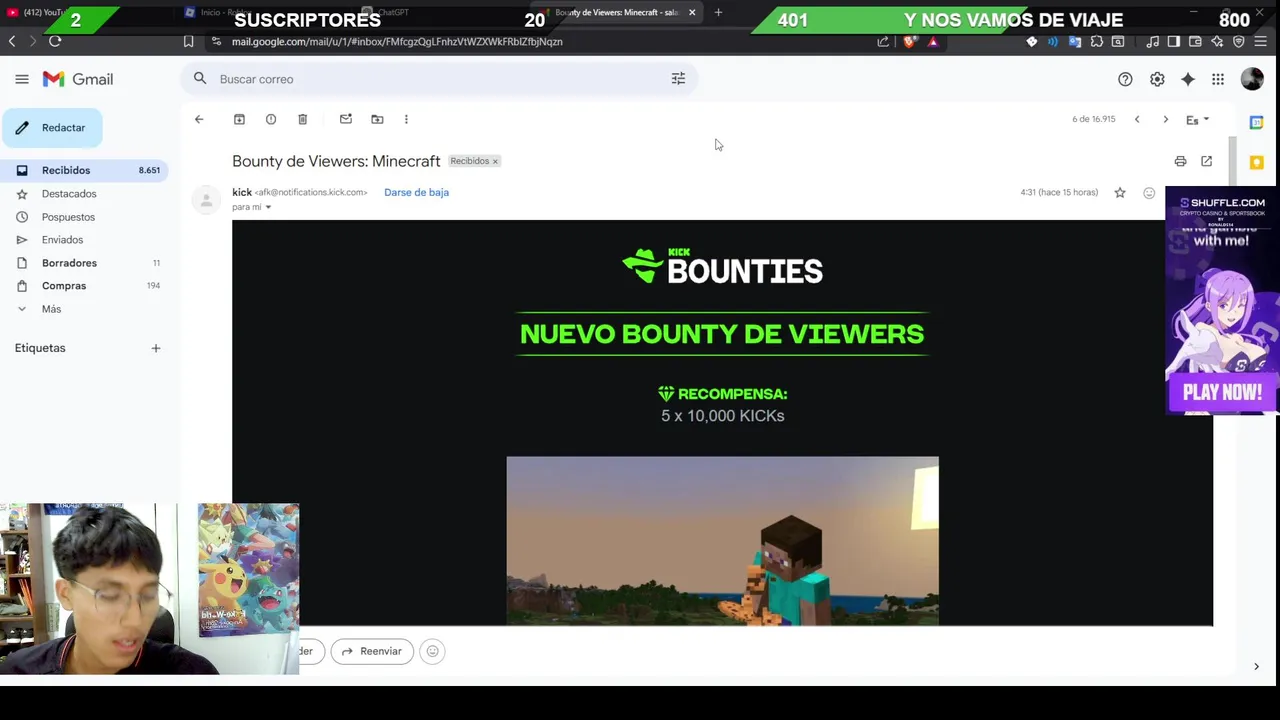Open Google apps grid
Image resolution: width=1280 pixels, height=720 pixels.
[x=1218, y=79]
